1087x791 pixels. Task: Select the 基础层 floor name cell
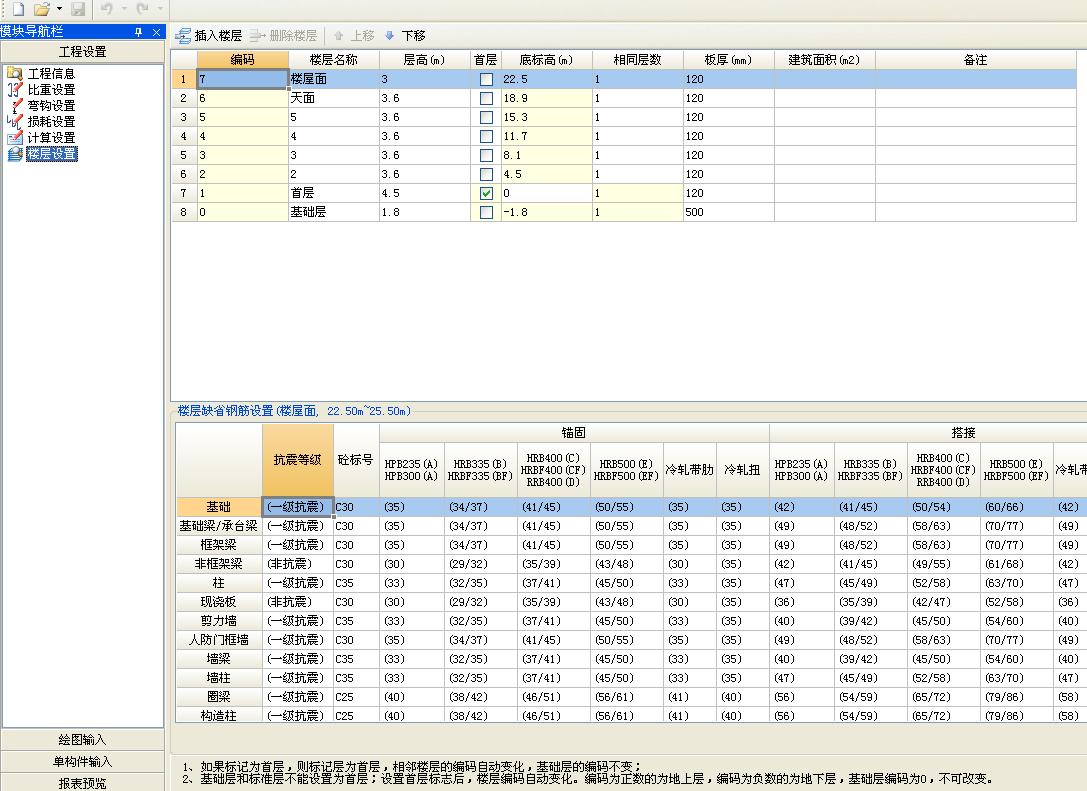[x=333, y=212]
